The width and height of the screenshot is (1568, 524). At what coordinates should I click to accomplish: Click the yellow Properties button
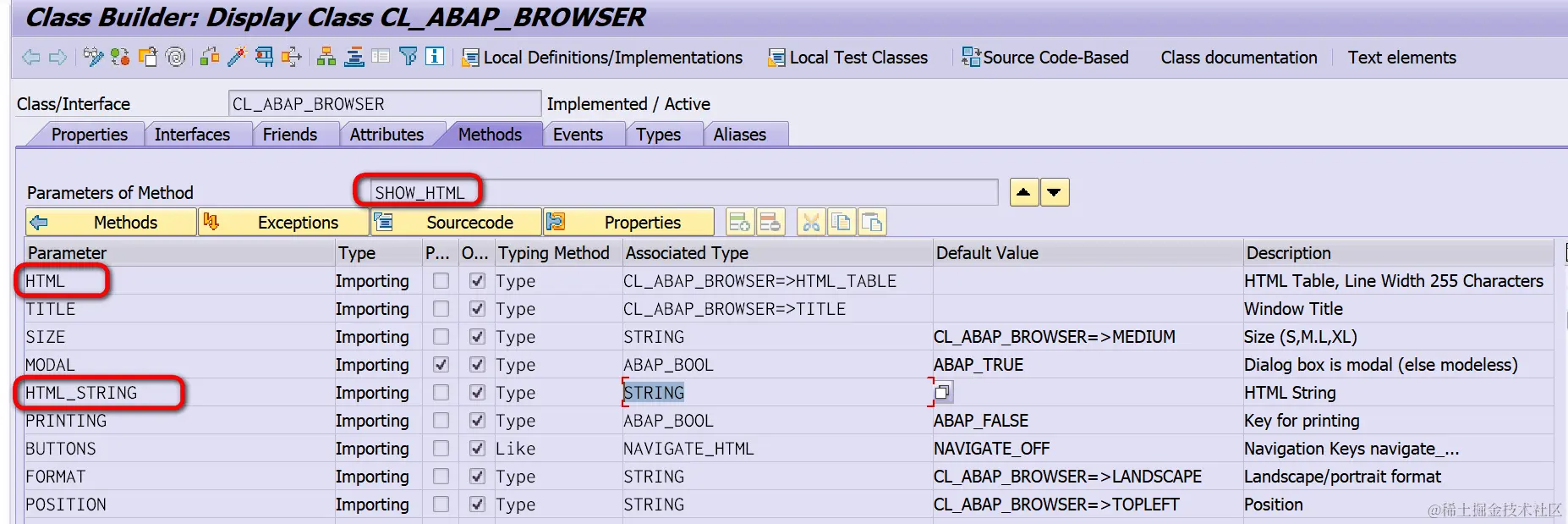pyautogui.click(x=628, y=222)
